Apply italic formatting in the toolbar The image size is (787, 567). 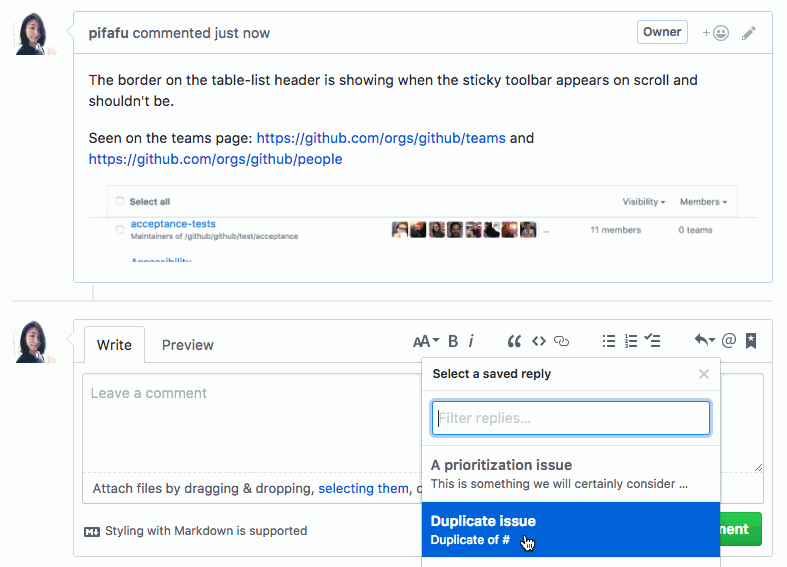click(471, 341)
